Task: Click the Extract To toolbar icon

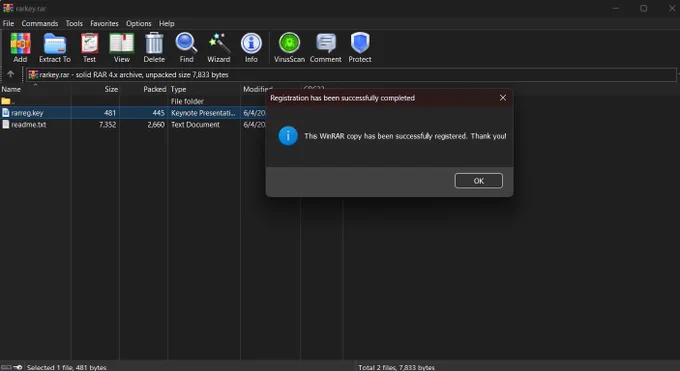Action: [x=55, y=48]
